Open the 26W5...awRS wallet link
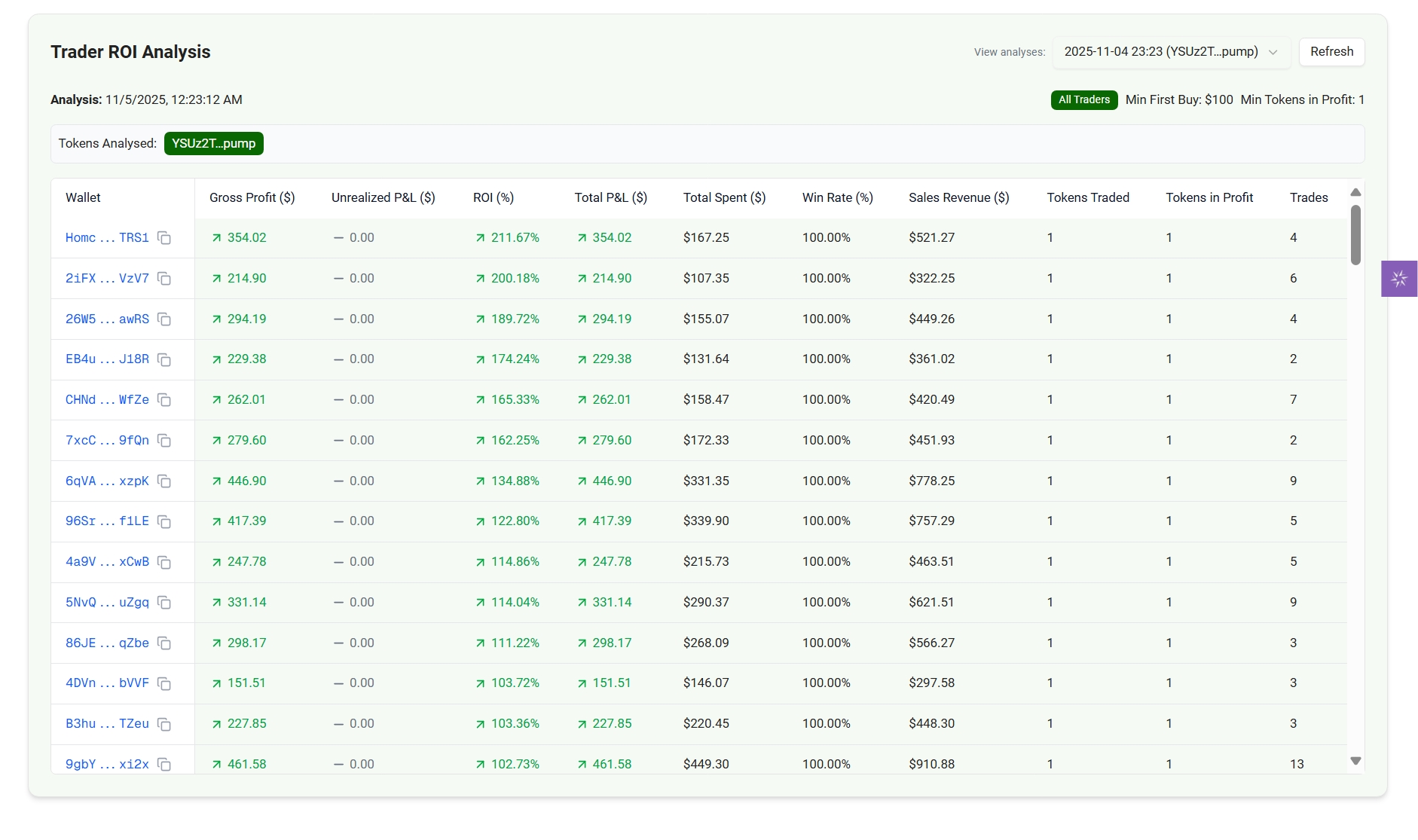 click(x=107, y=319)
